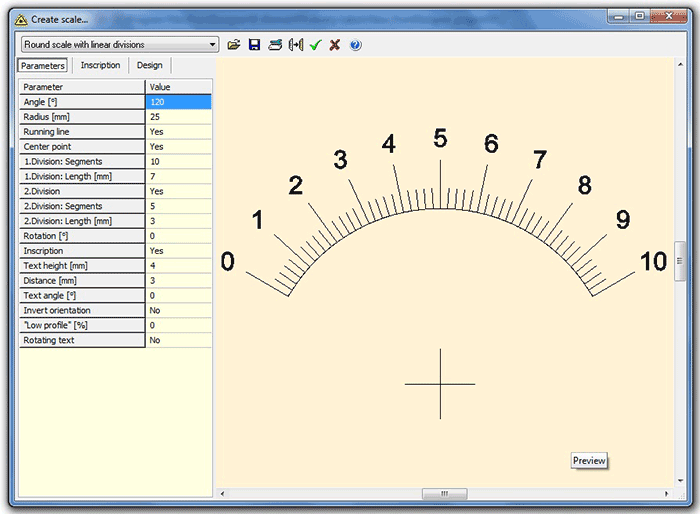Select 2.Division: Segments label
This screenshot has width=700, height=514.
coord(82,206)
